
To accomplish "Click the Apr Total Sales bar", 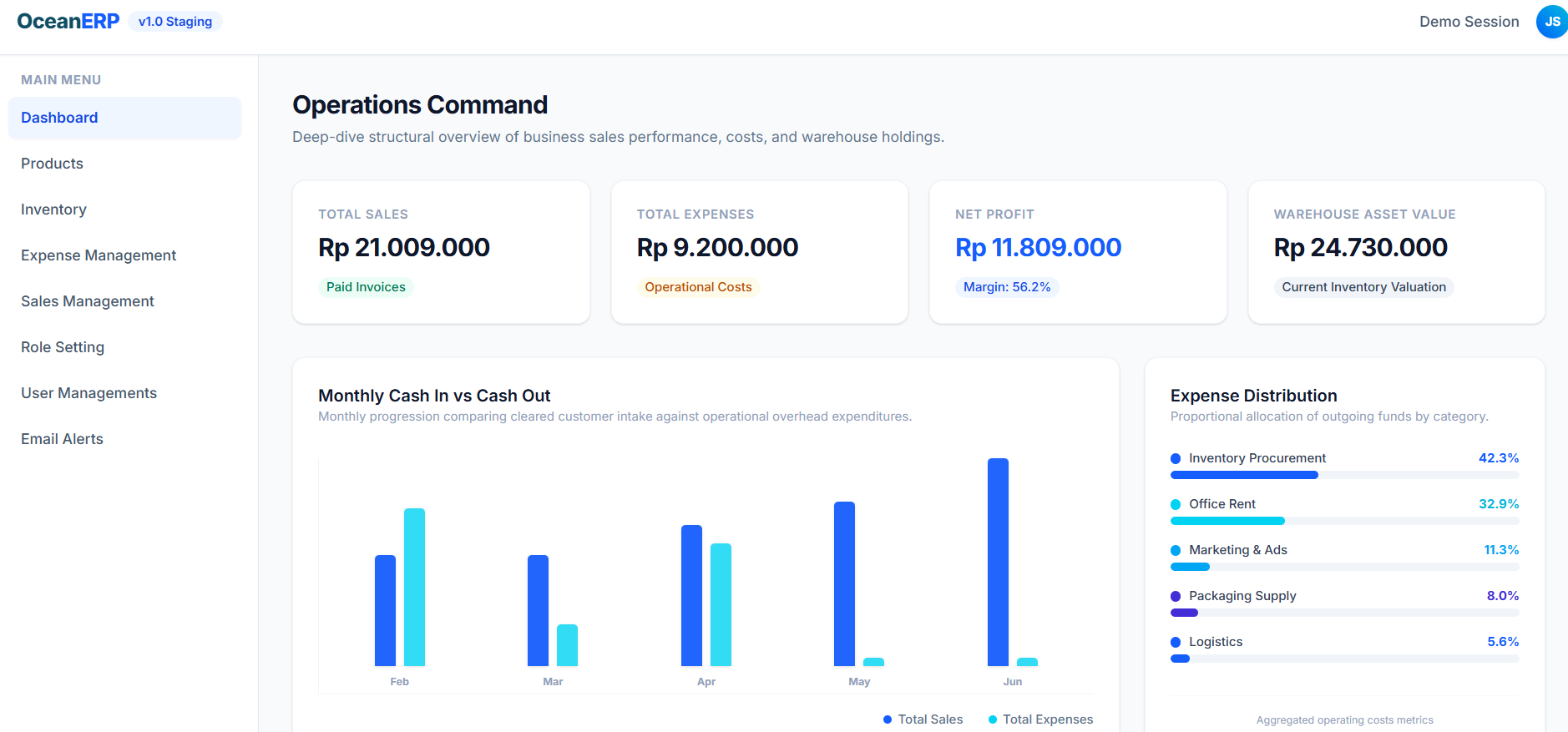I will click(691, 595).
